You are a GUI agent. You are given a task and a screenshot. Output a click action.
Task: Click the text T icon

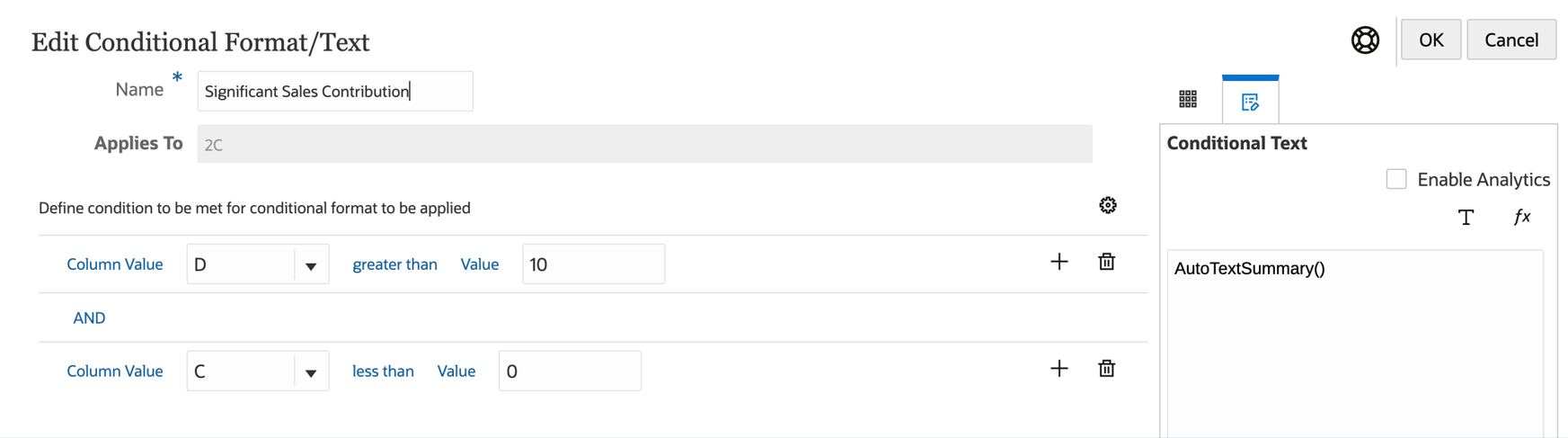(x=1466, y=218)
